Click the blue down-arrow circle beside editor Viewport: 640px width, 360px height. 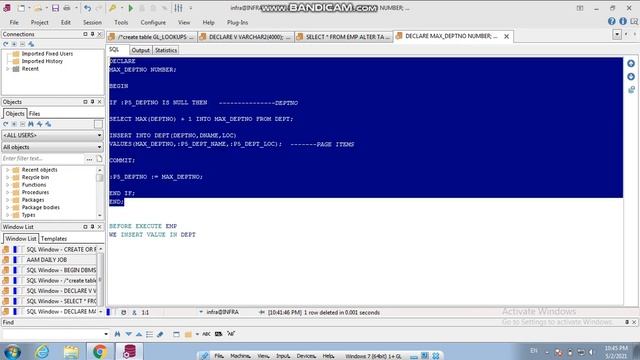(x=631, y=77)
